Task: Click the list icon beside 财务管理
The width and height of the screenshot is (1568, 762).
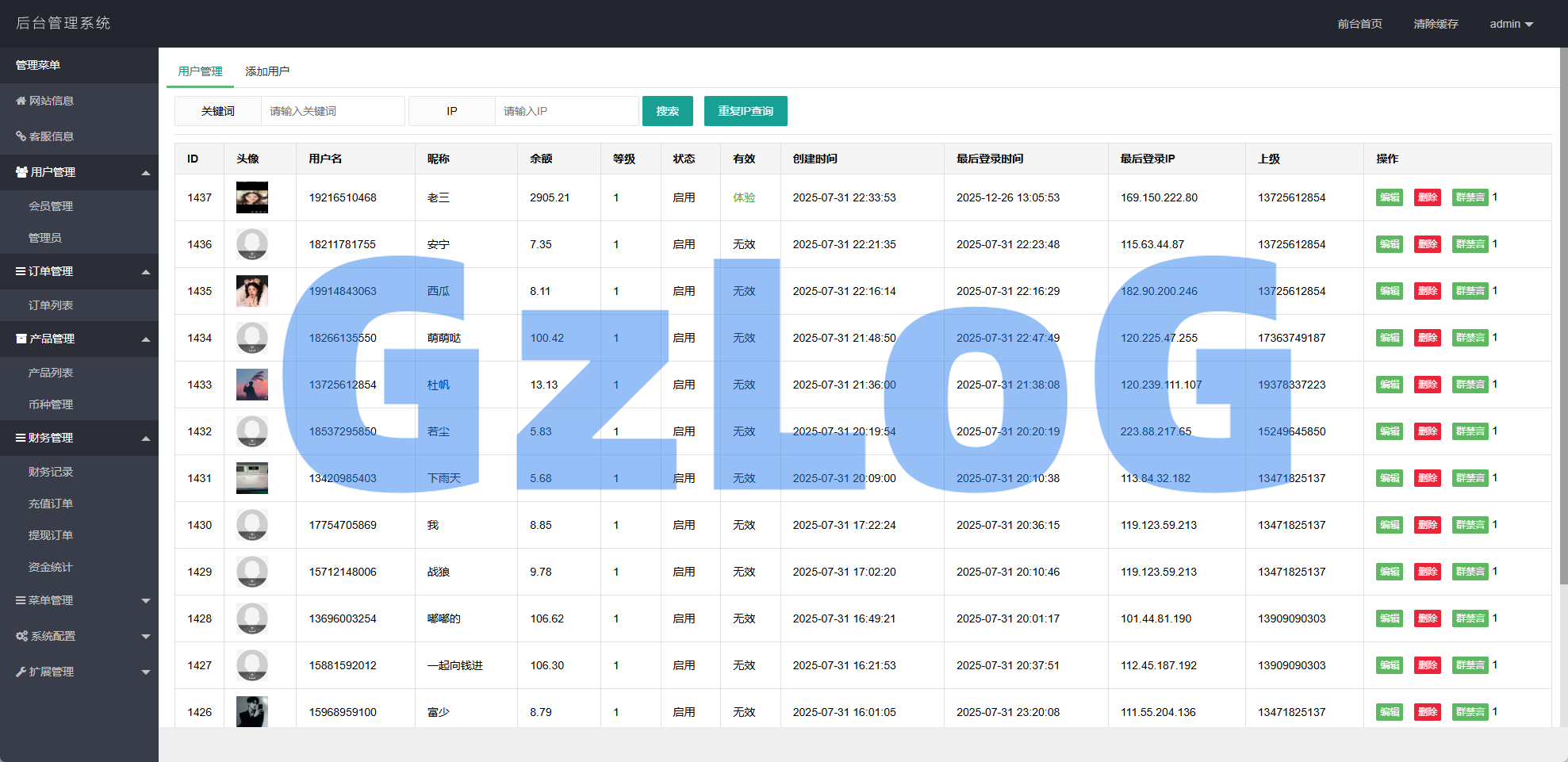Action: [21, 438]
